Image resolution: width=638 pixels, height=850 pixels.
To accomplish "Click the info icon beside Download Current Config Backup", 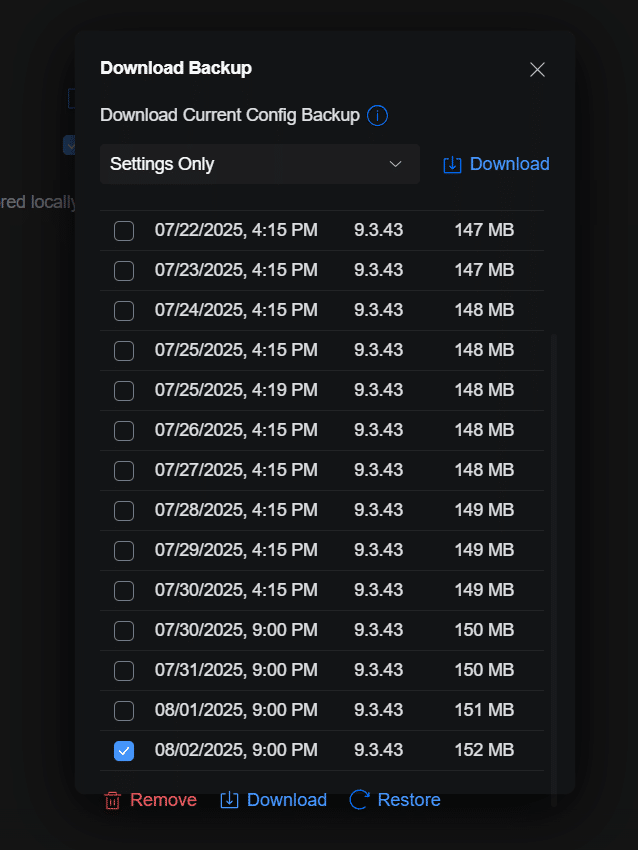I will 377,115.
